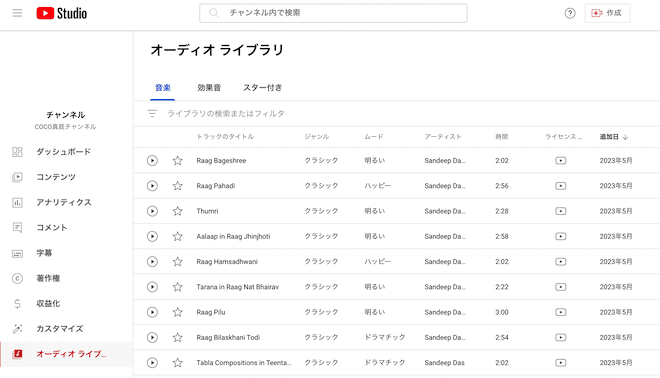Open アナリティクス in the sidebar
This screenshot has height=378, width=660.
67,202
